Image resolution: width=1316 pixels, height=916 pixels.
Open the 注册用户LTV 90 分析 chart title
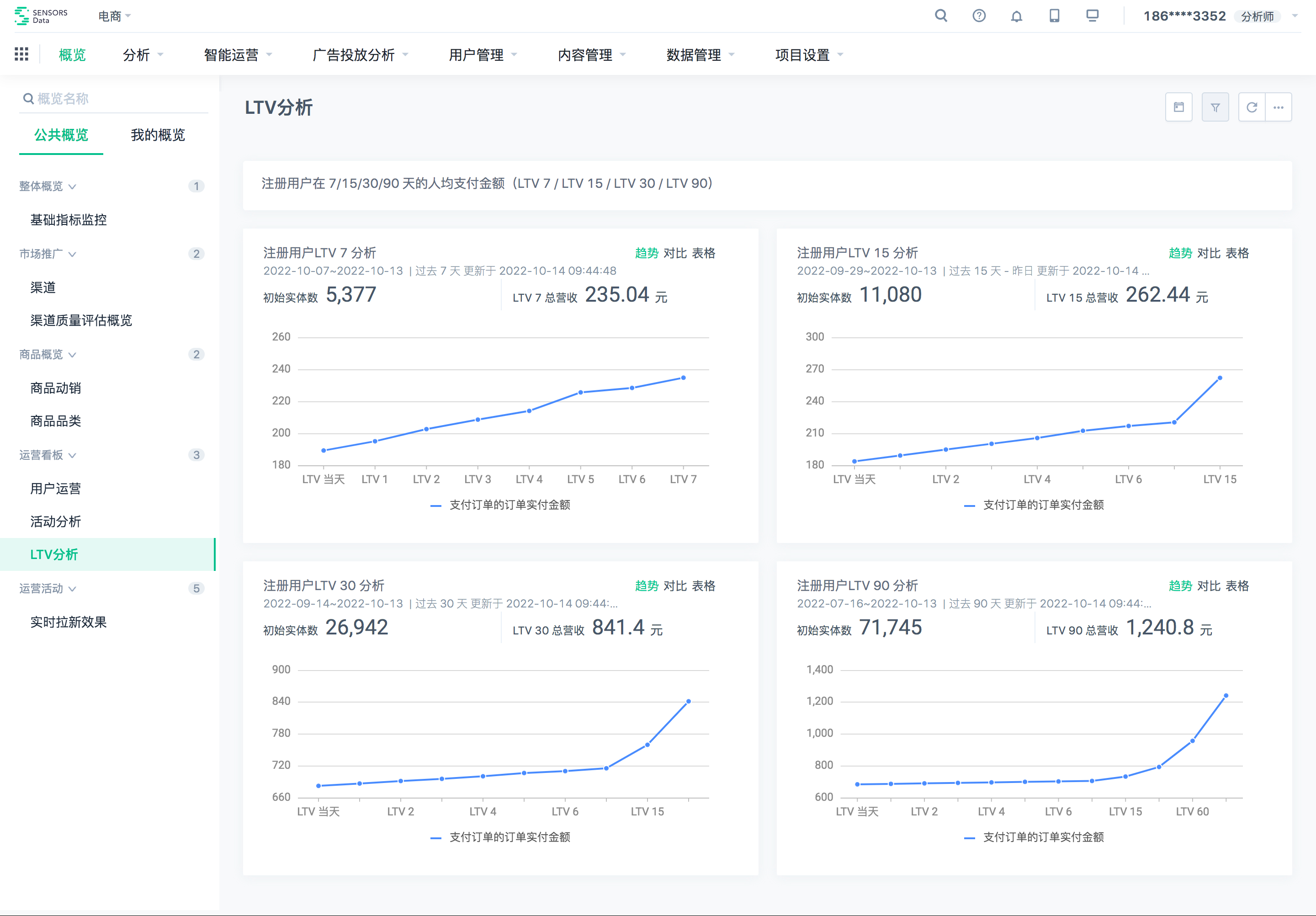(x=858, y=585)
